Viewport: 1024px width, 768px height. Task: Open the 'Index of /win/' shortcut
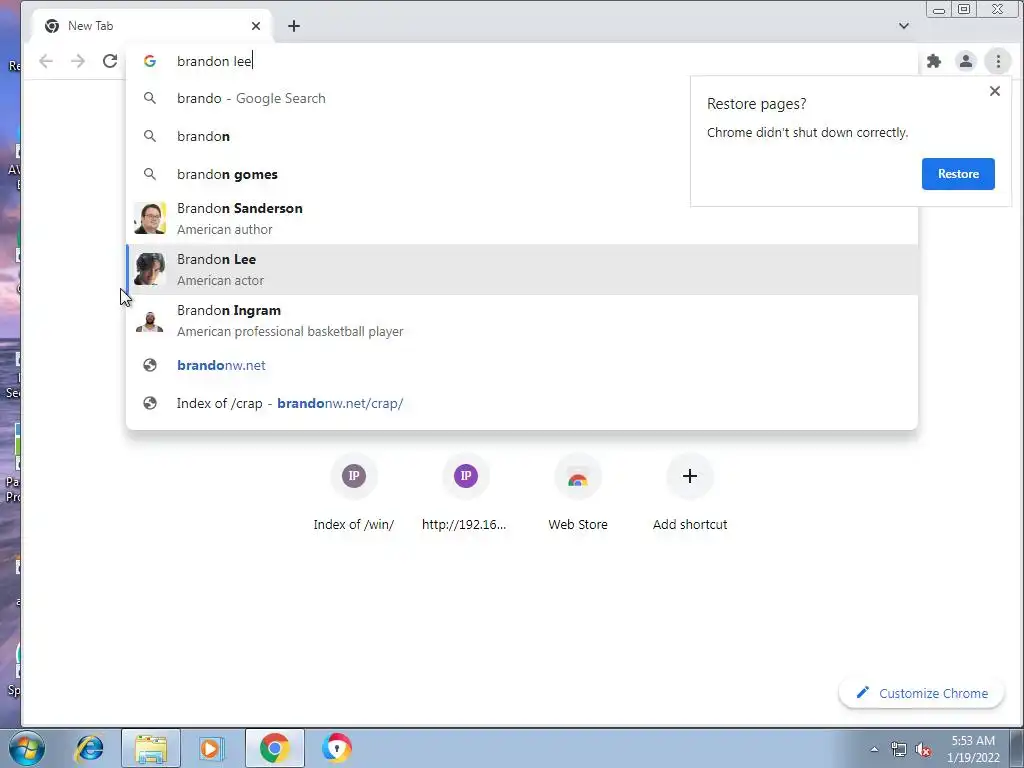(353, 493)
